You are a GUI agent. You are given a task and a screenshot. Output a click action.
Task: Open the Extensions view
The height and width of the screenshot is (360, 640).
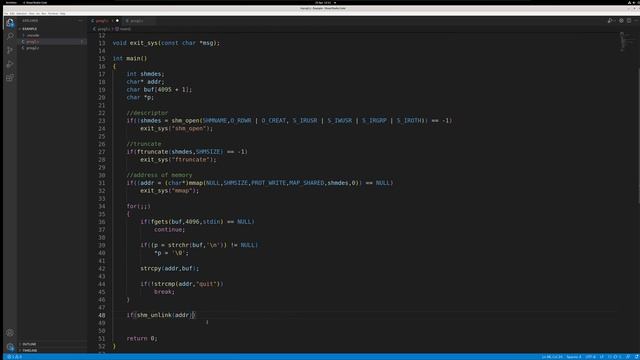[10, 78]
